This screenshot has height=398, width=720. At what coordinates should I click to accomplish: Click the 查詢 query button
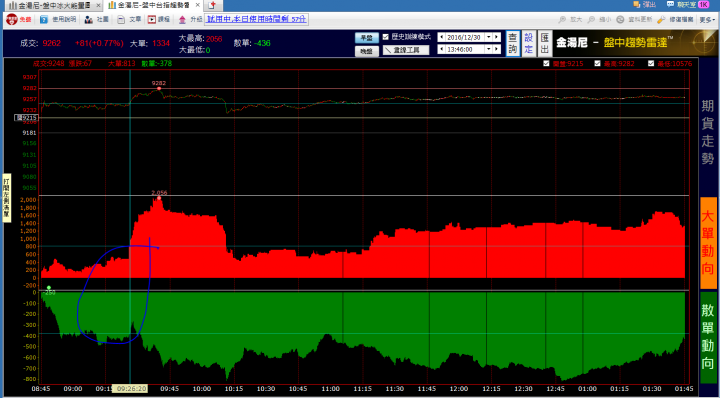coord(513,44)
